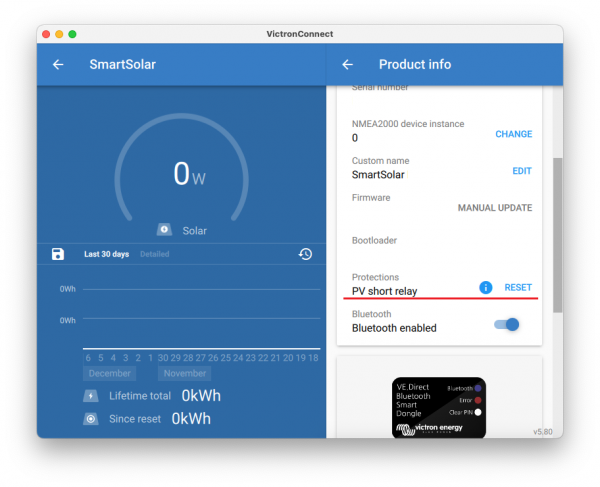Go back from the SmartSolar screen
The width and height of the screenshot is (600, 487).
pyautogui.click(x=58, y=65)
